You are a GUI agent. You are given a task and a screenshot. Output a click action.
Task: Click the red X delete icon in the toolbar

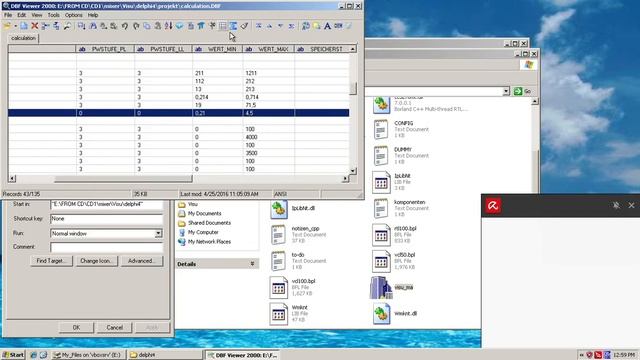[35, 26]
